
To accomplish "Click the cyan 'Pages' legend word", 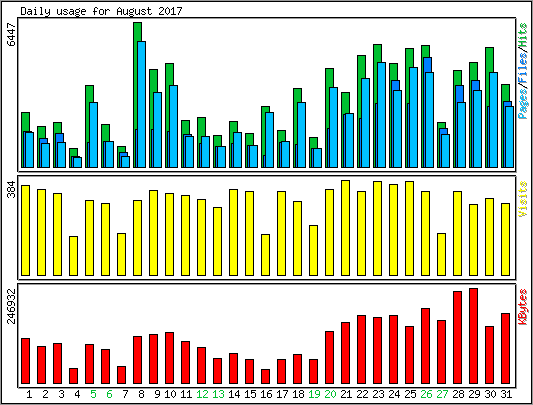I will 522,103.
